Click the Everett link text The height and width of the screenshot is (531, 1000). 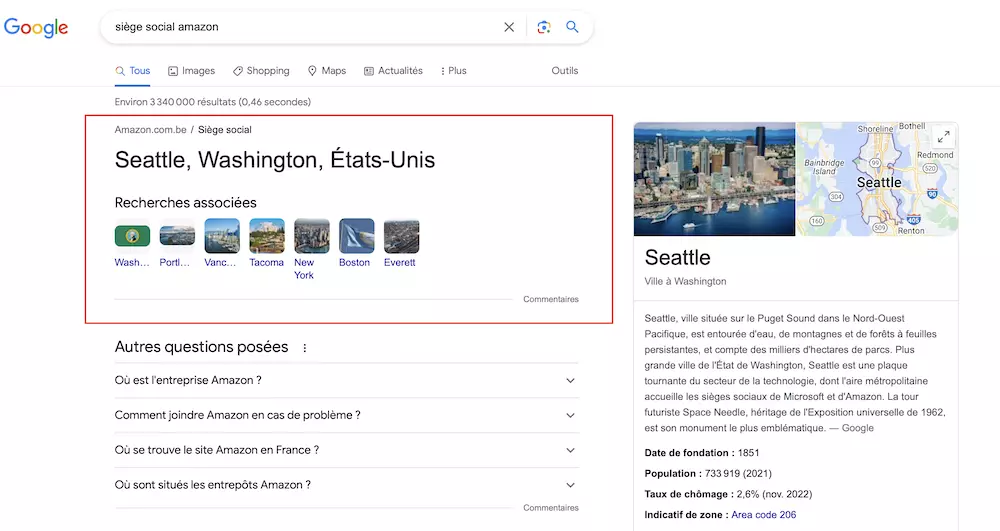[x=400, y=262]
